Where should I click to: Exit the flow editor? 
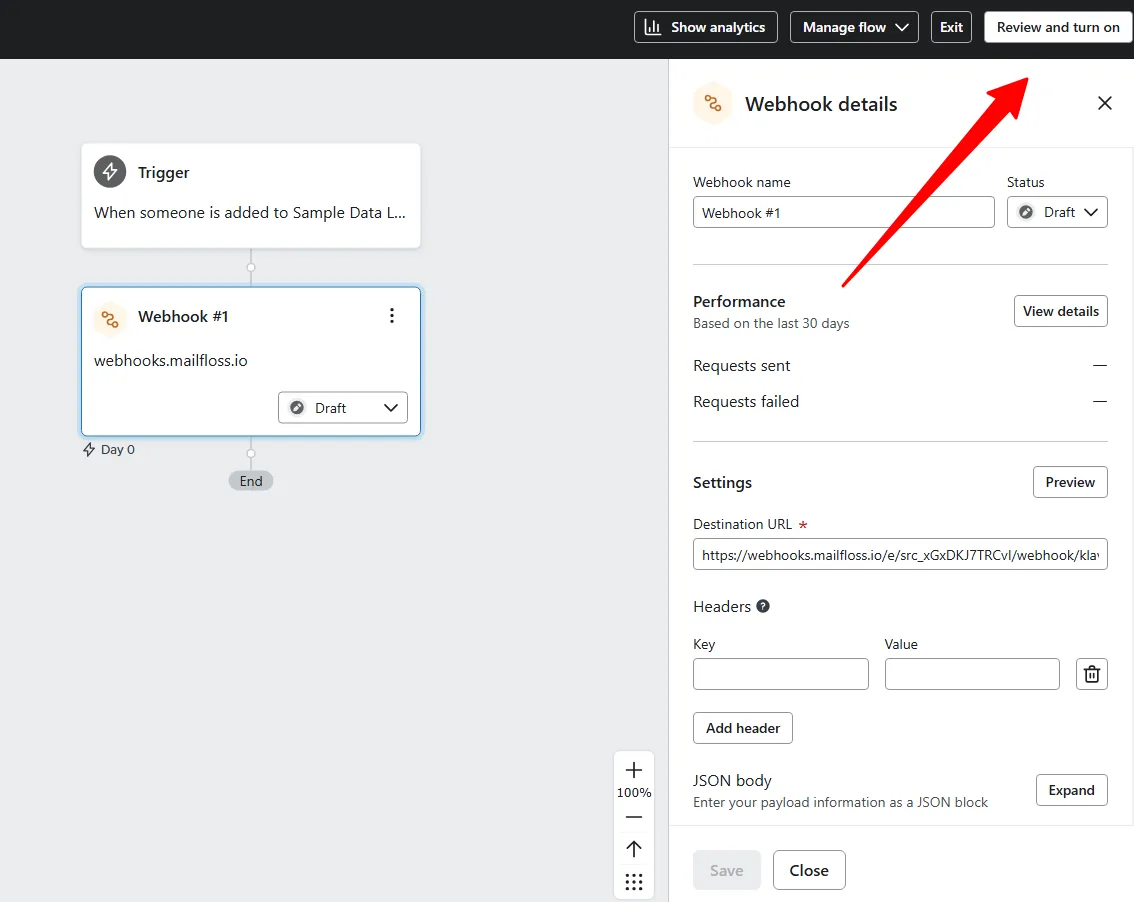click(x=951, y=27)
